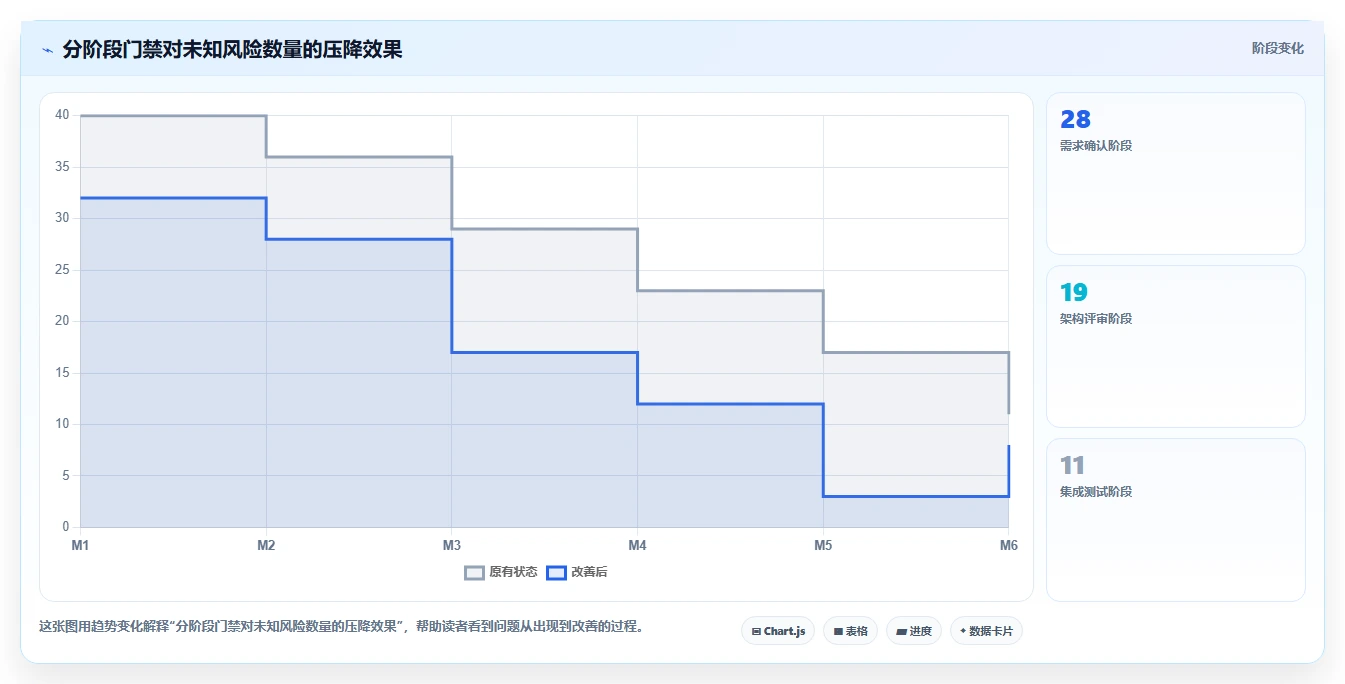Click the y-axis value 10
The image size is (1345, 684).
pyautogui.click(x=62, y=424)
